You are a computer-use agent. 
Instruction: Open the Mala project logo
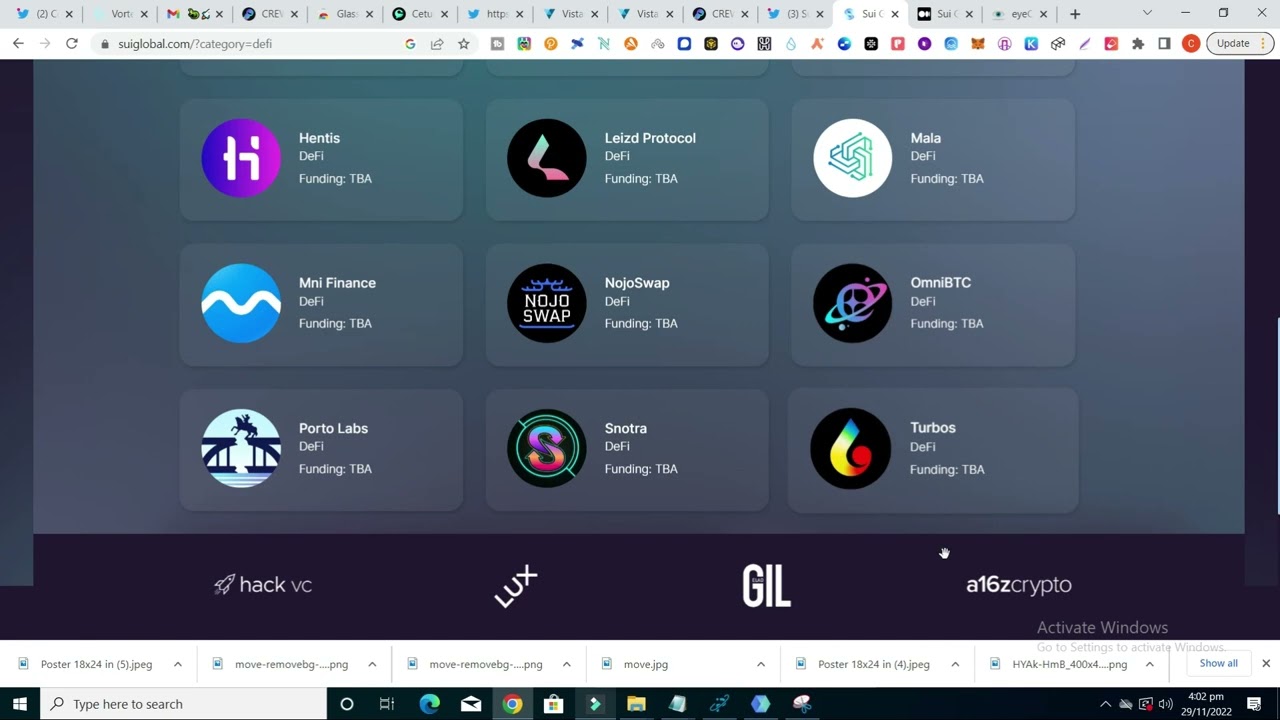pos(853,158)
